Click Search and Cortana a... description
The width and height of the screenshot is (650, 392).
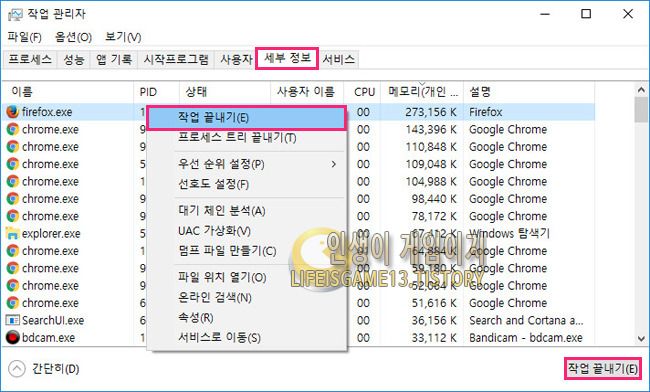tap(526, 320)
